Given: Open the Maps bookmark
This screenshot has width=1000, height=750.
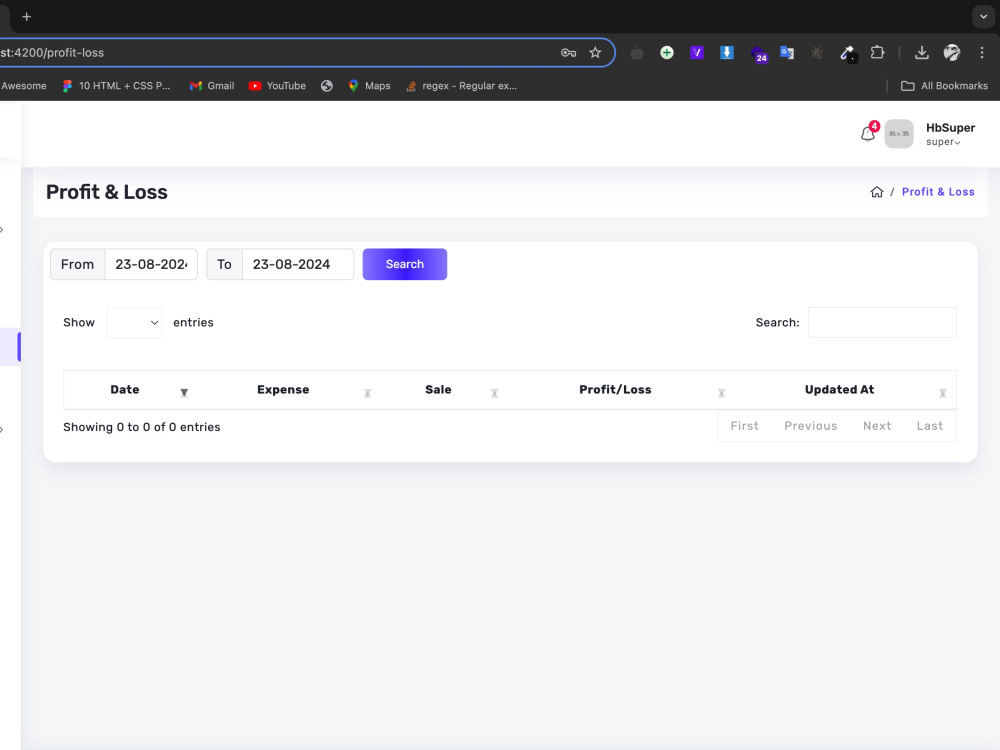Looking at the screenshot, I should coord(369,85).
